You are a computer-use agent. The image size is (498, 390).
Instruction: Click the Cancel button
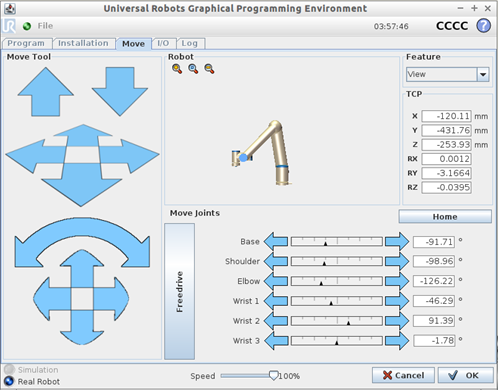click(403, 375)
